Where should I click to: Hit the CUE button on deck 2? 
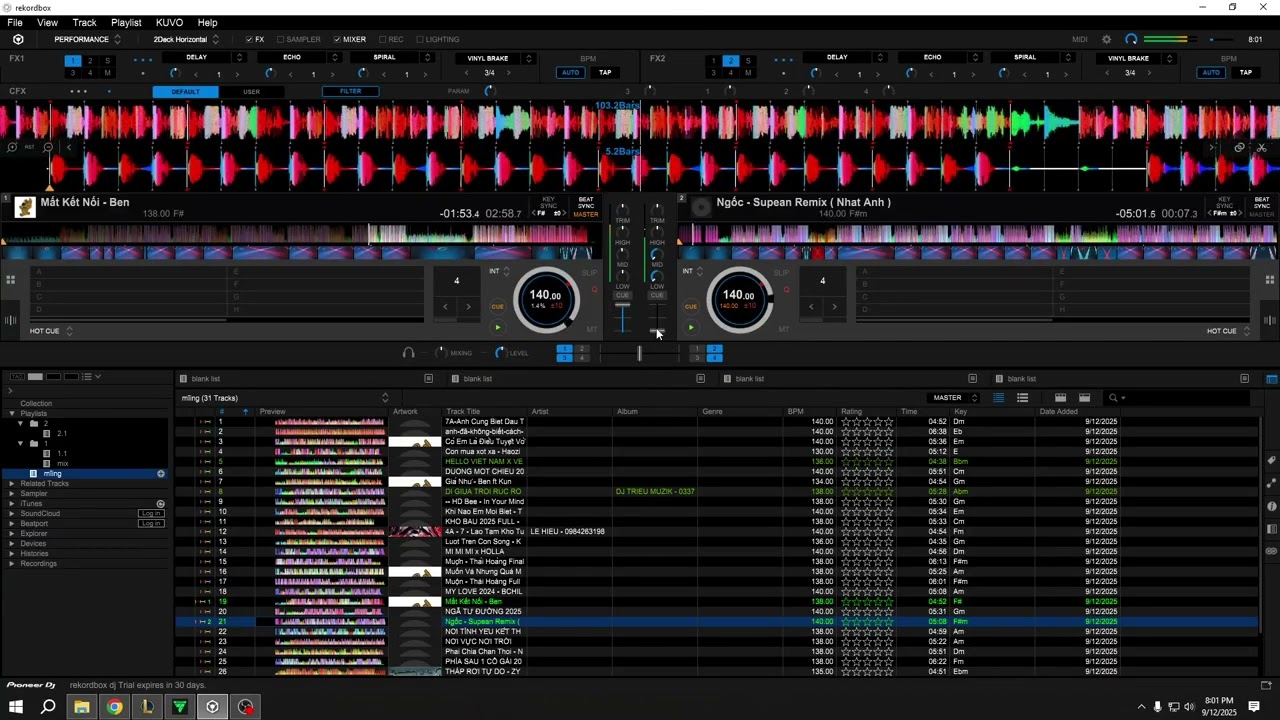click(690, 306)
